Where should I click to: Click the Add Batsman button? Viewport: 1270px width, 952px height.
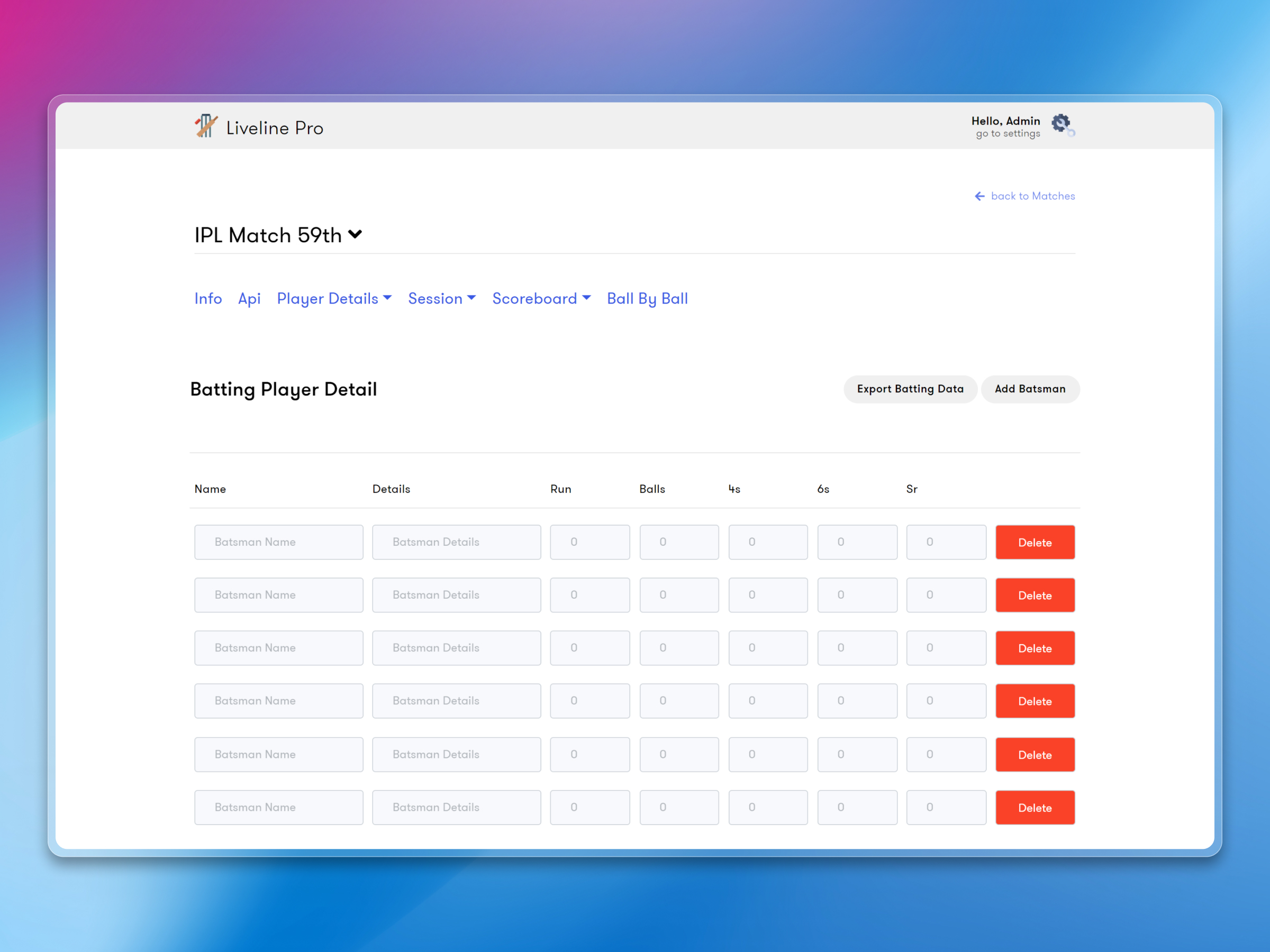point(1031,389)
